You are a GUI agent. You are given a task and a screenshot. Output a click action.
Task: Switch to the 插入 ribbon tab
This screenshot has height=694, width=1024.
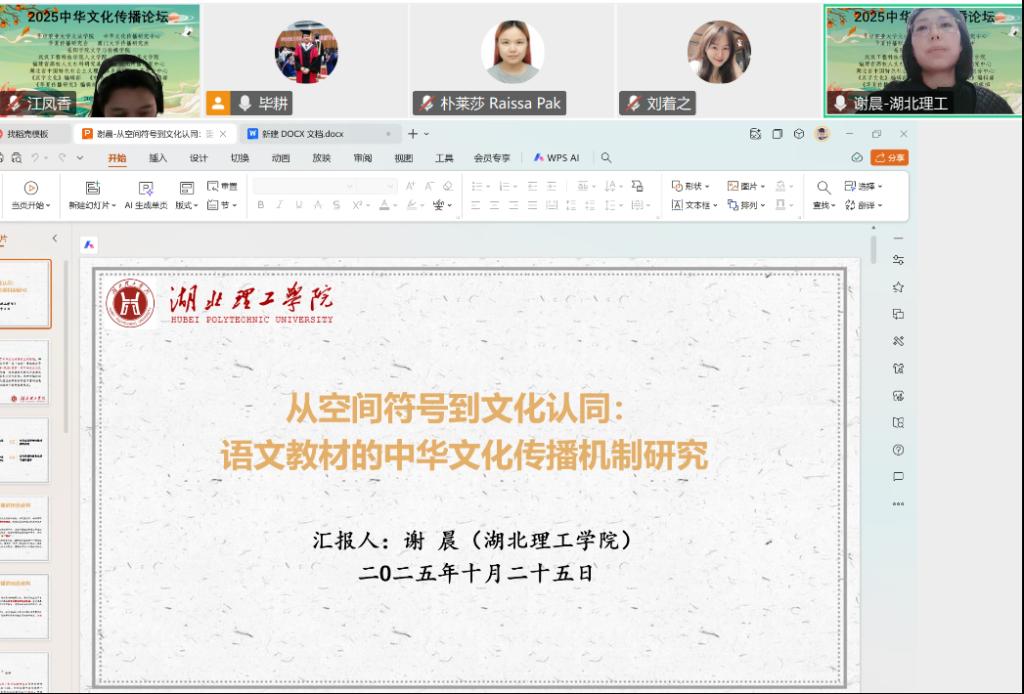pyautogui.click(x=158, y=158)
